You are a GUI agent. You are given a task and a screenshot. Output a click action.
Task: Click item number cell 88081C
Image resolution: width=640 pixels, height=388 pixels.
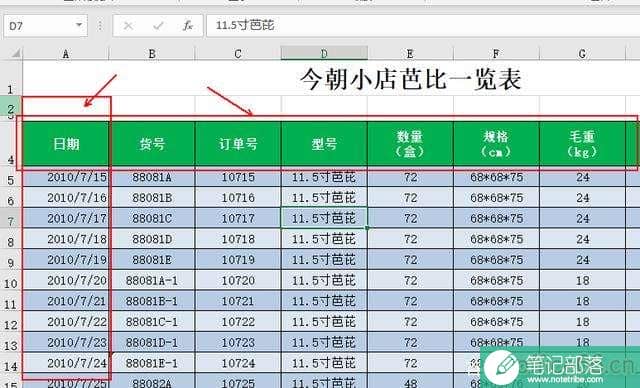click(x=152, y=219)
